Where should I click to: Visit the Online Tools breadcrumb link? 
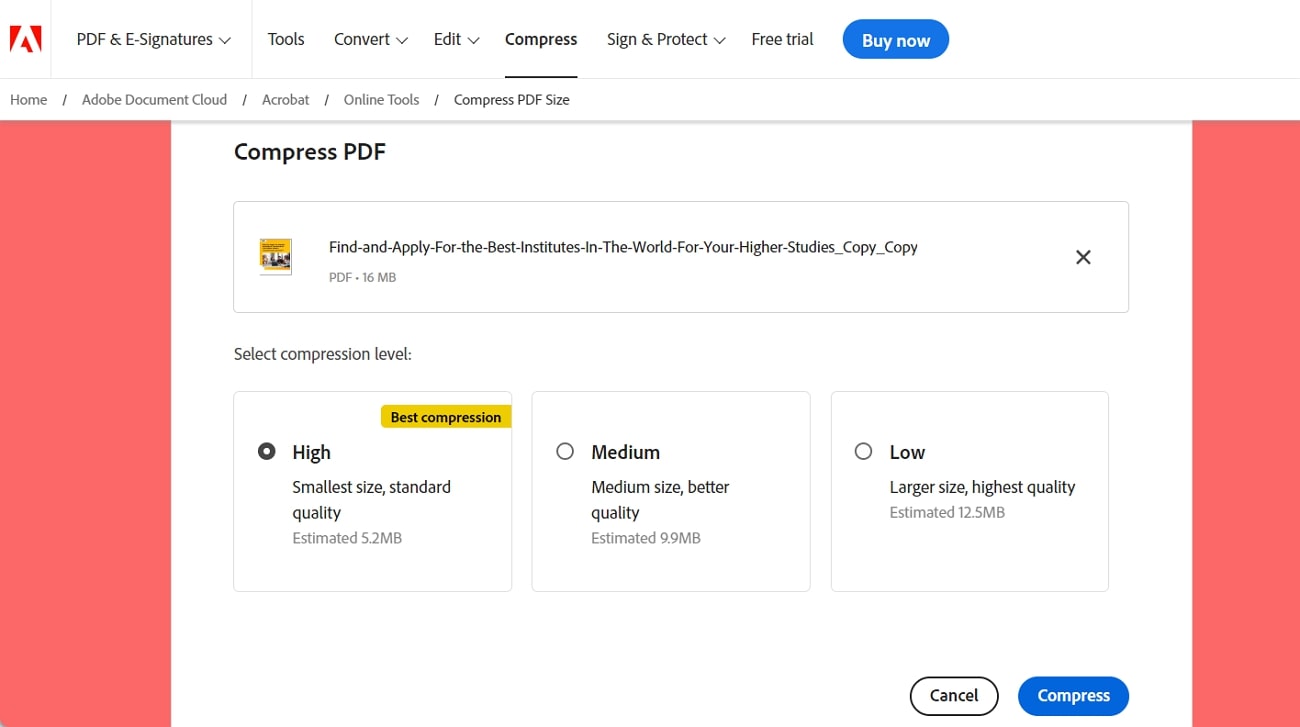(x=381, y=99)
